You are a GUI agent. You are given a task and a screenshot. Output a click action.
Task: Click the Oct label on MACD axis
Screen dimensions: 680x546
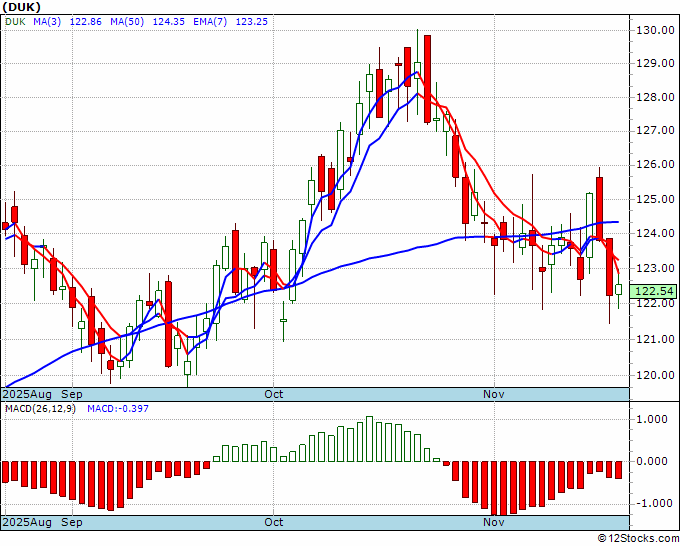point(274,522)
